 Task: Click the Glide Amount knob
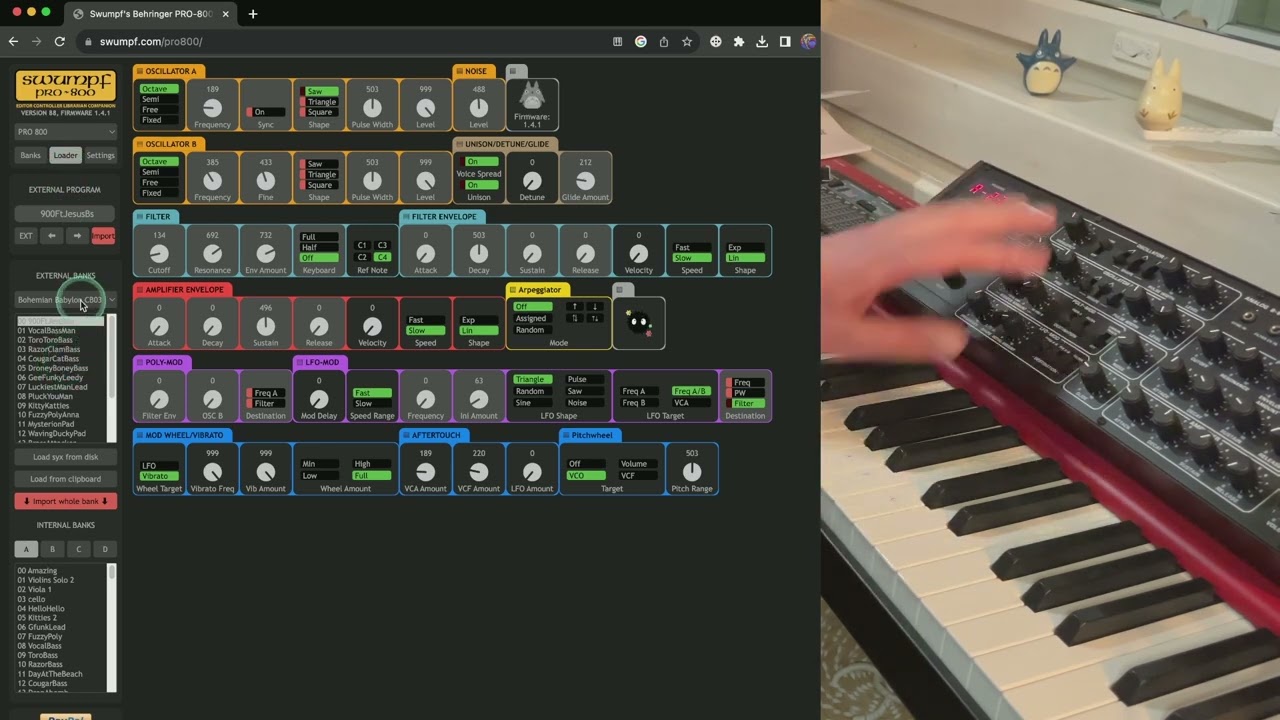pyautogui.click(x=585, y=181)
